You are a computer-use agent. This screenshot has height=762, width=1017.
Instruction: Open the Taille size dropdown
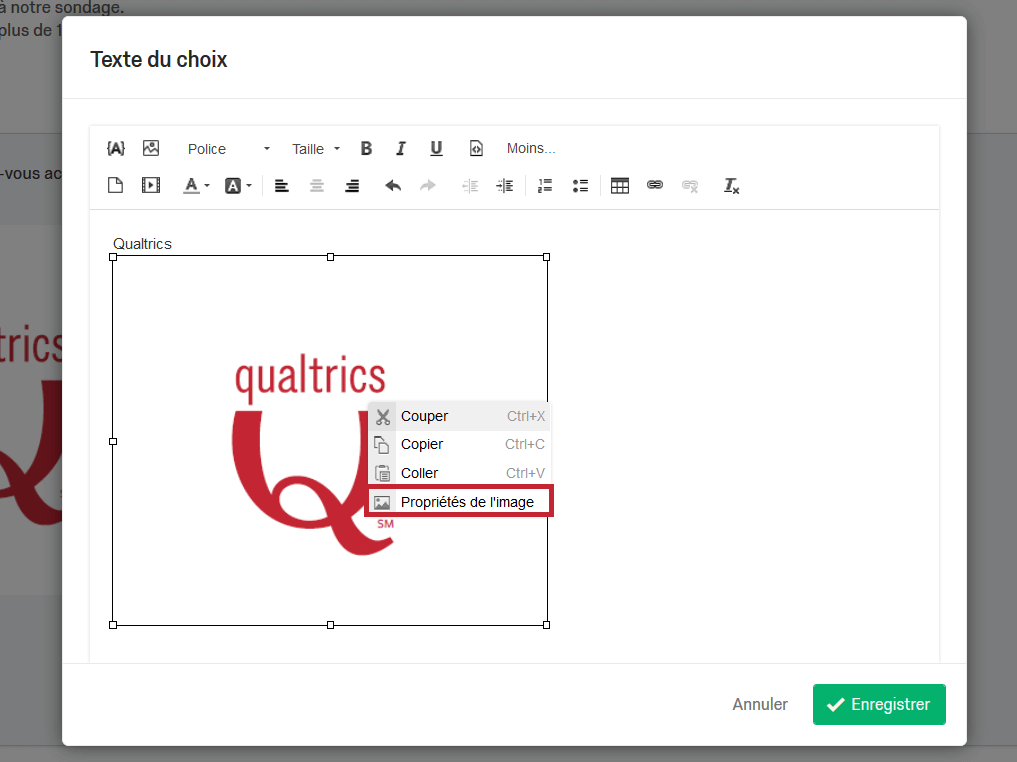(x=316, y=149)
